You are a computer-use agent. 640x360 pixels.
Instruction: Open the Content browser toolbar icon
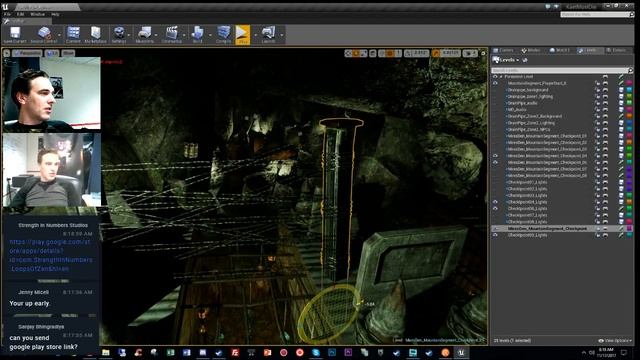point(73,35)
